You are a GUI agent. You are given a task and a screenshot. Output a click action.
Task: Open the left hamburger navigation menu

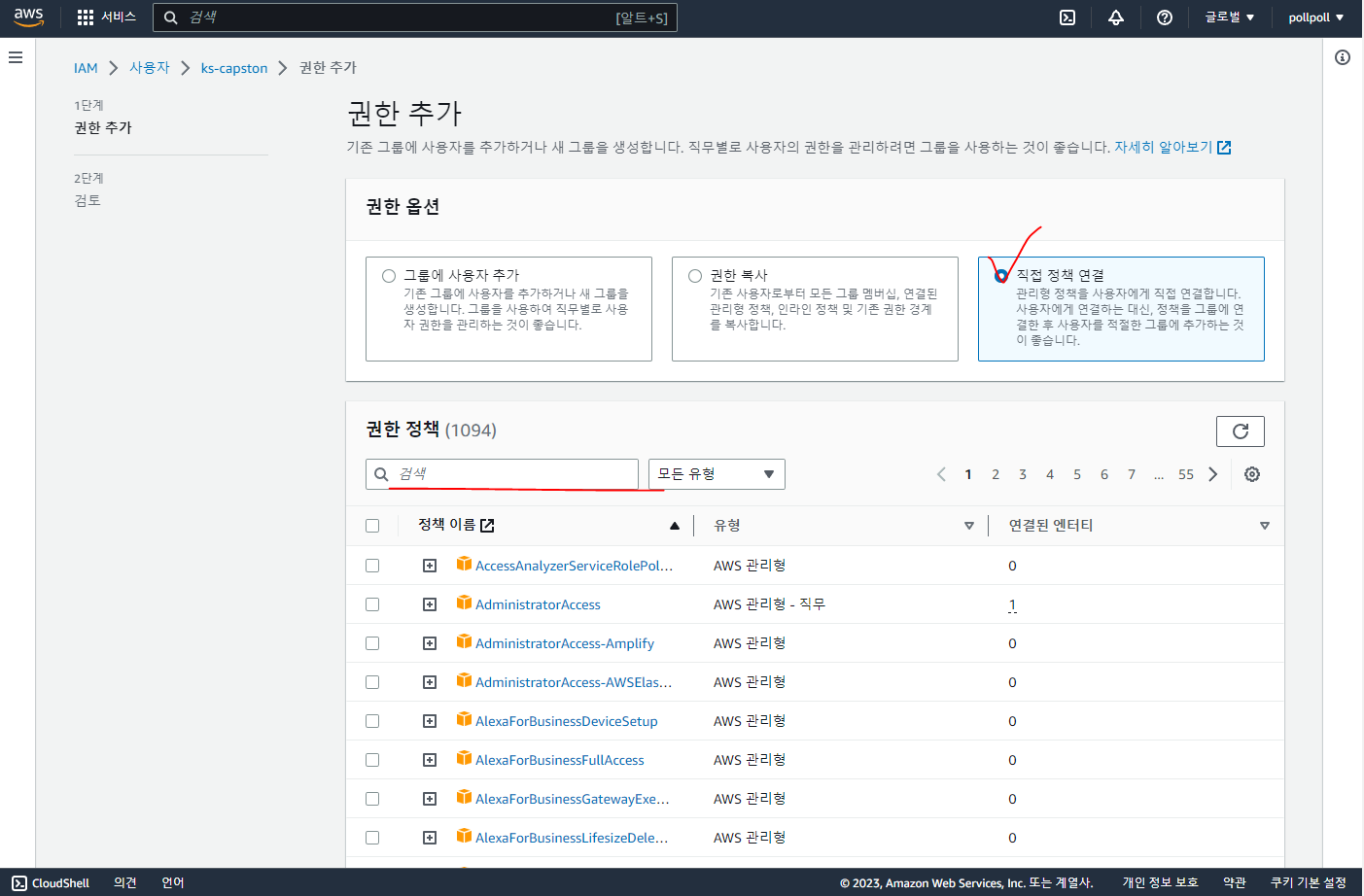coord(16,57)
